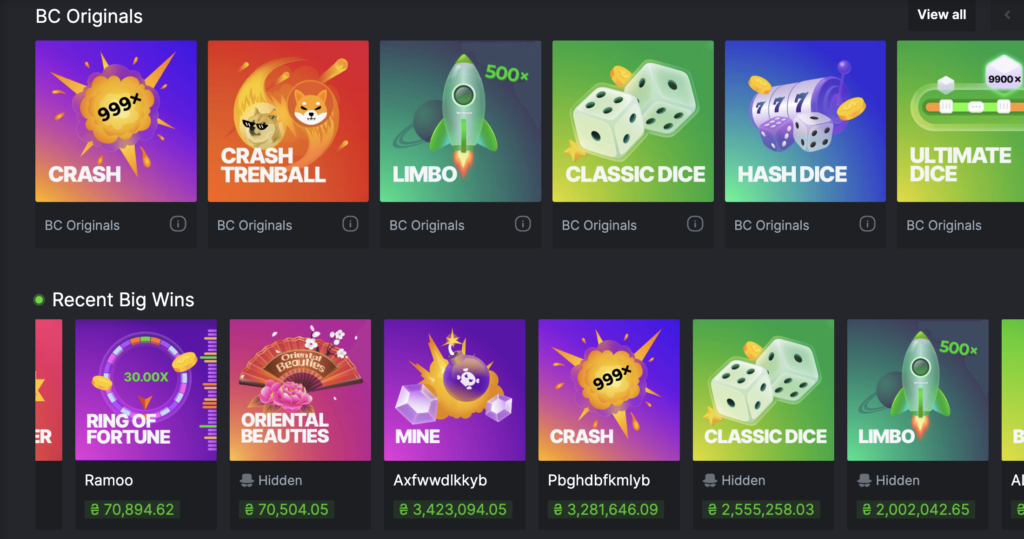1024x539 pixels.
Task: Open the Hash Dice game tile
Action: [x=805, y=122]
